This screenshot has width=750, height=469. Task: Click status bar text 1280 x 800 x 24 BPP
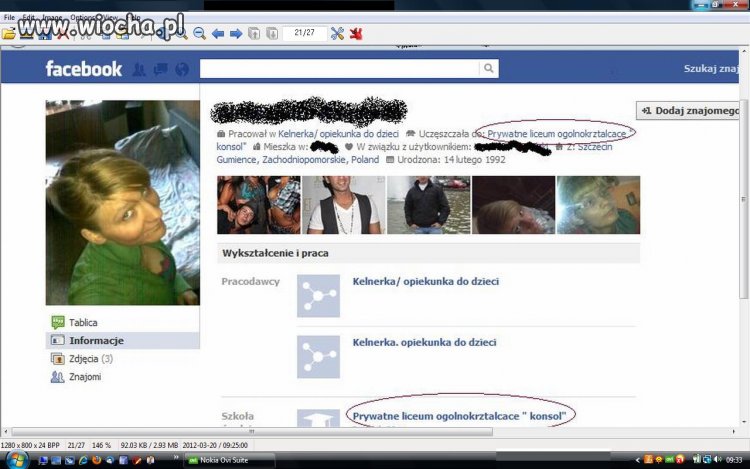[30, 445]
